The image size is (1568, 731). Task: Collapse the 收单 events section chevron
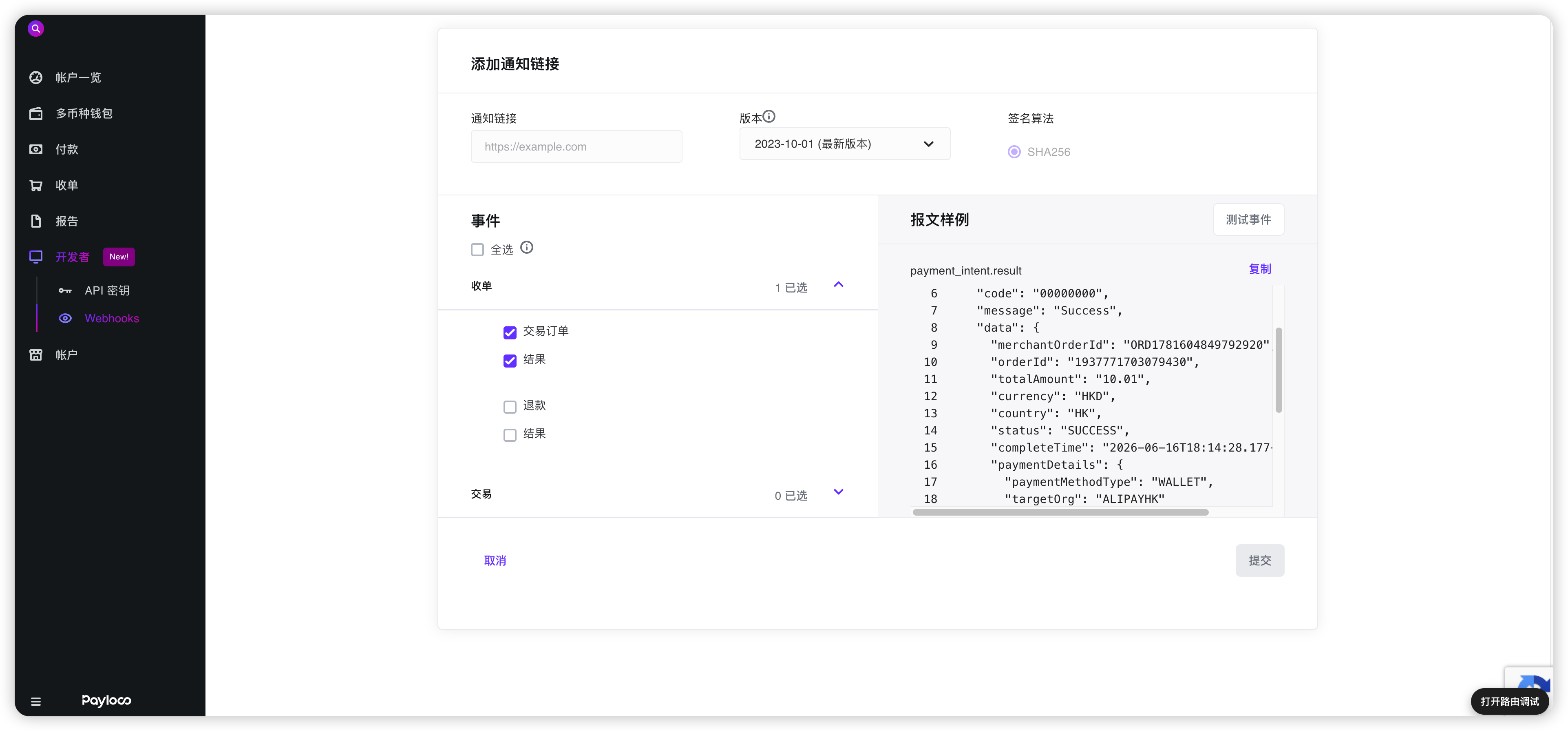coord(838,284)
